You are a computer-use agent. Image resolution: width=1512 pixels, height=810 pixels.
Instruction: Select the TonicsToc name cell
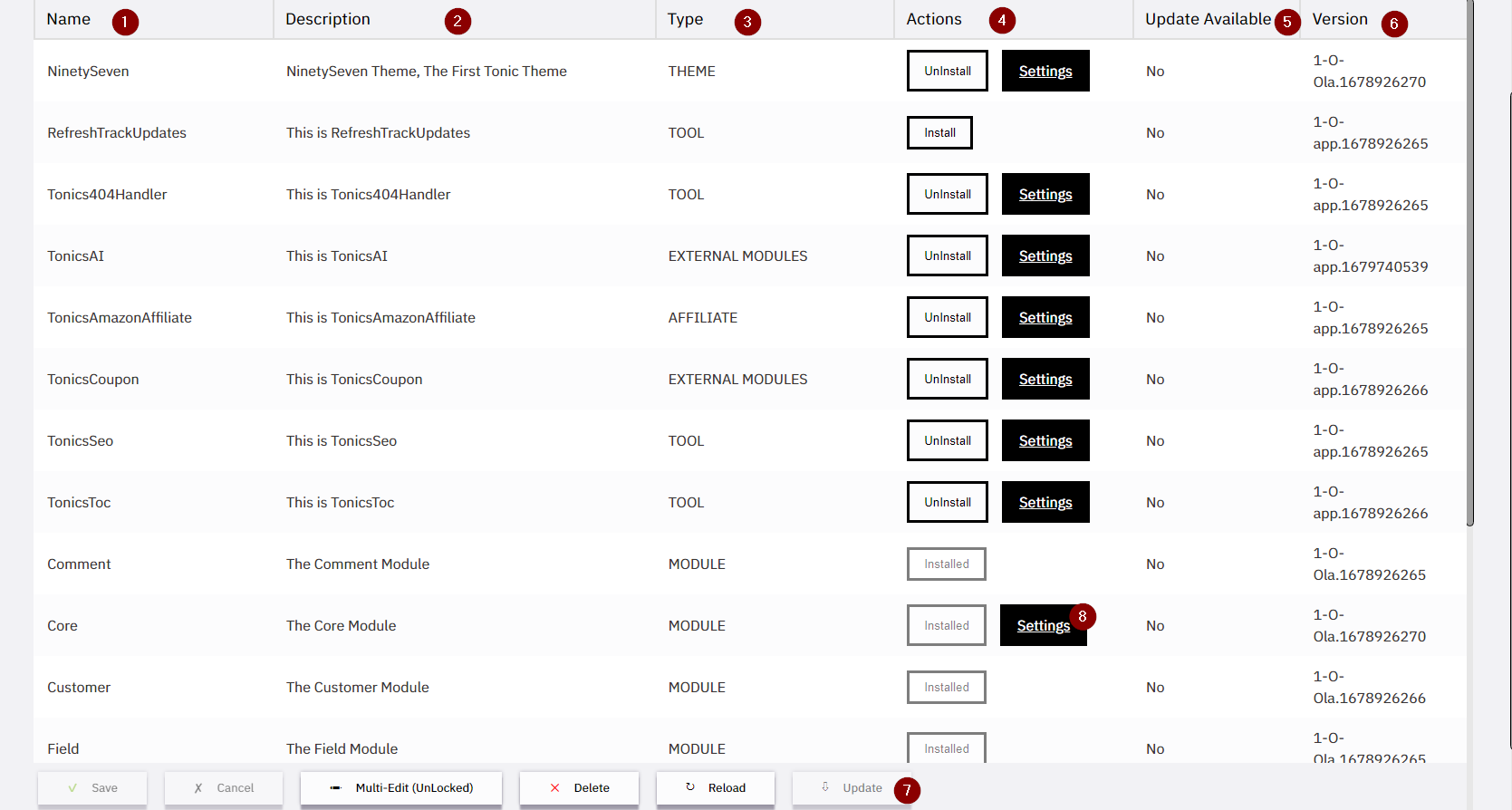pos(153,502)
